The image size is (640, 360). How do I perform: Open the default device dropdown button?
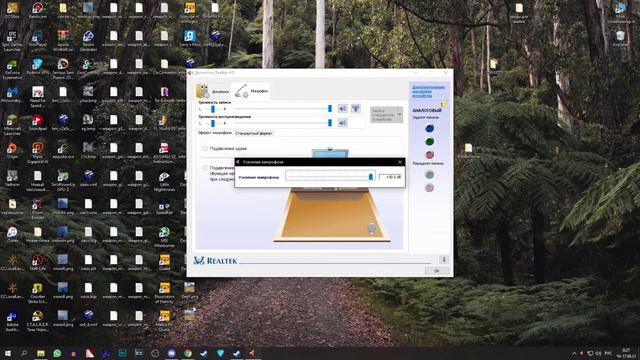387,115
